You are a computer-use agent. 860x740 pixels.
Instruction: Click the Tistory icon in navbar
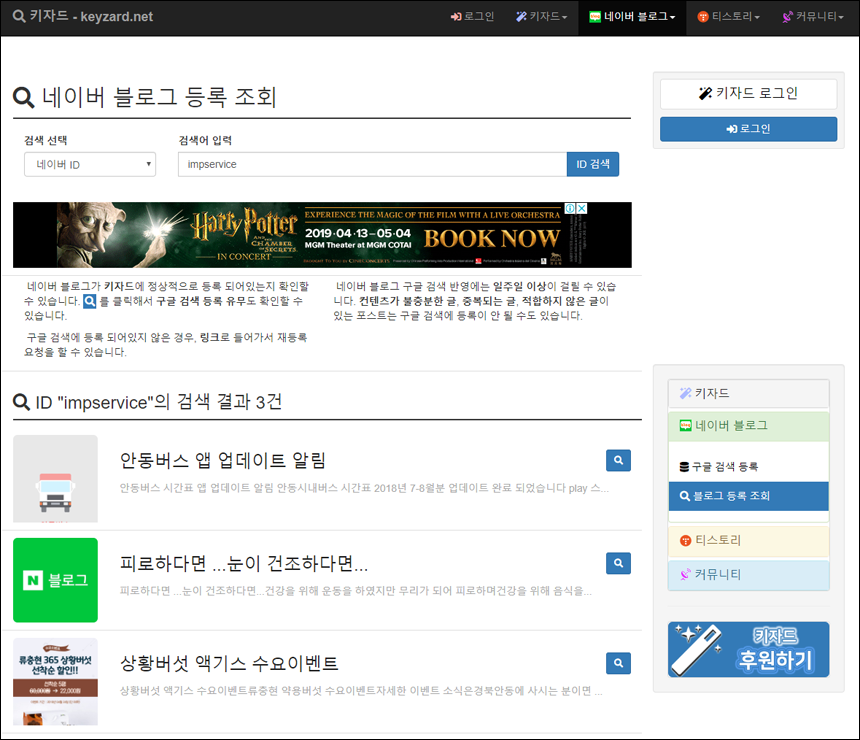[x=703, y=17]
